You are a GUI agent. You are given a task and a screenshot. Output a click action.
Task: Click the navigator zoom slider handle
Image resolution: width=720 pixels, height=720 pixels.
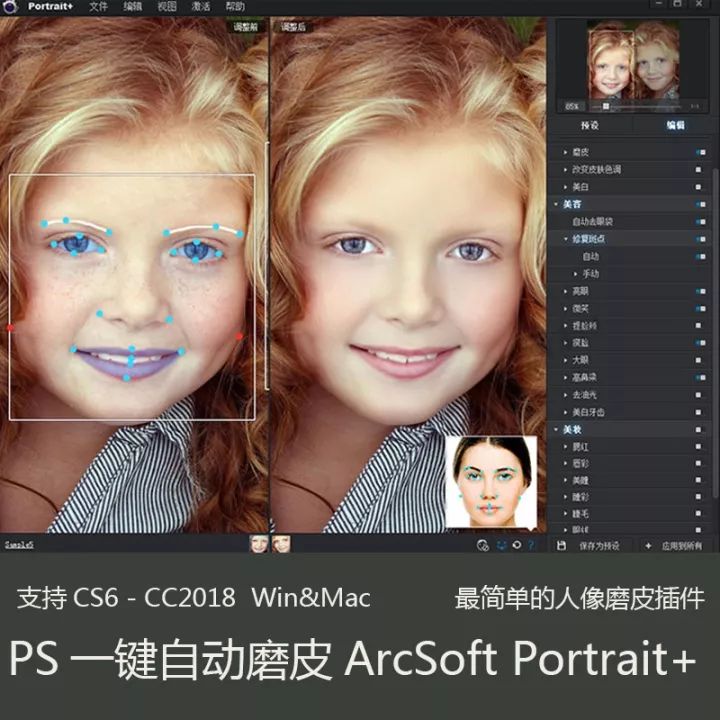(605, 105)
